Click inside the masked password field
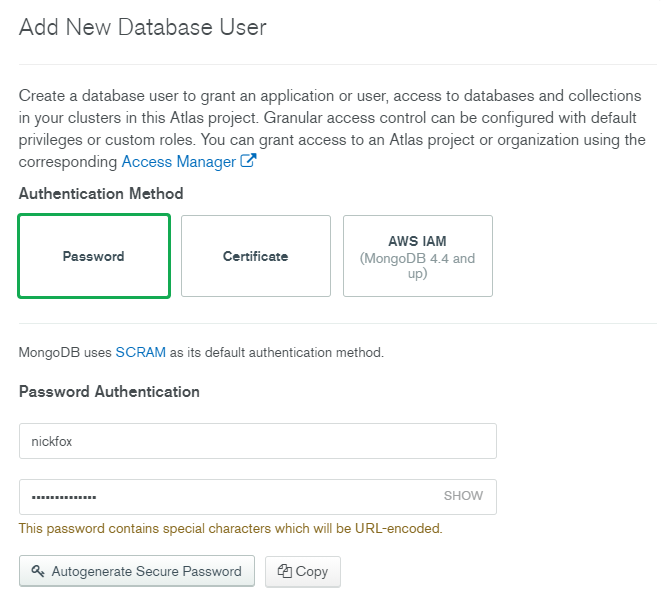The height and width of the screenshot is (600, 663). (x=258, y=497)
